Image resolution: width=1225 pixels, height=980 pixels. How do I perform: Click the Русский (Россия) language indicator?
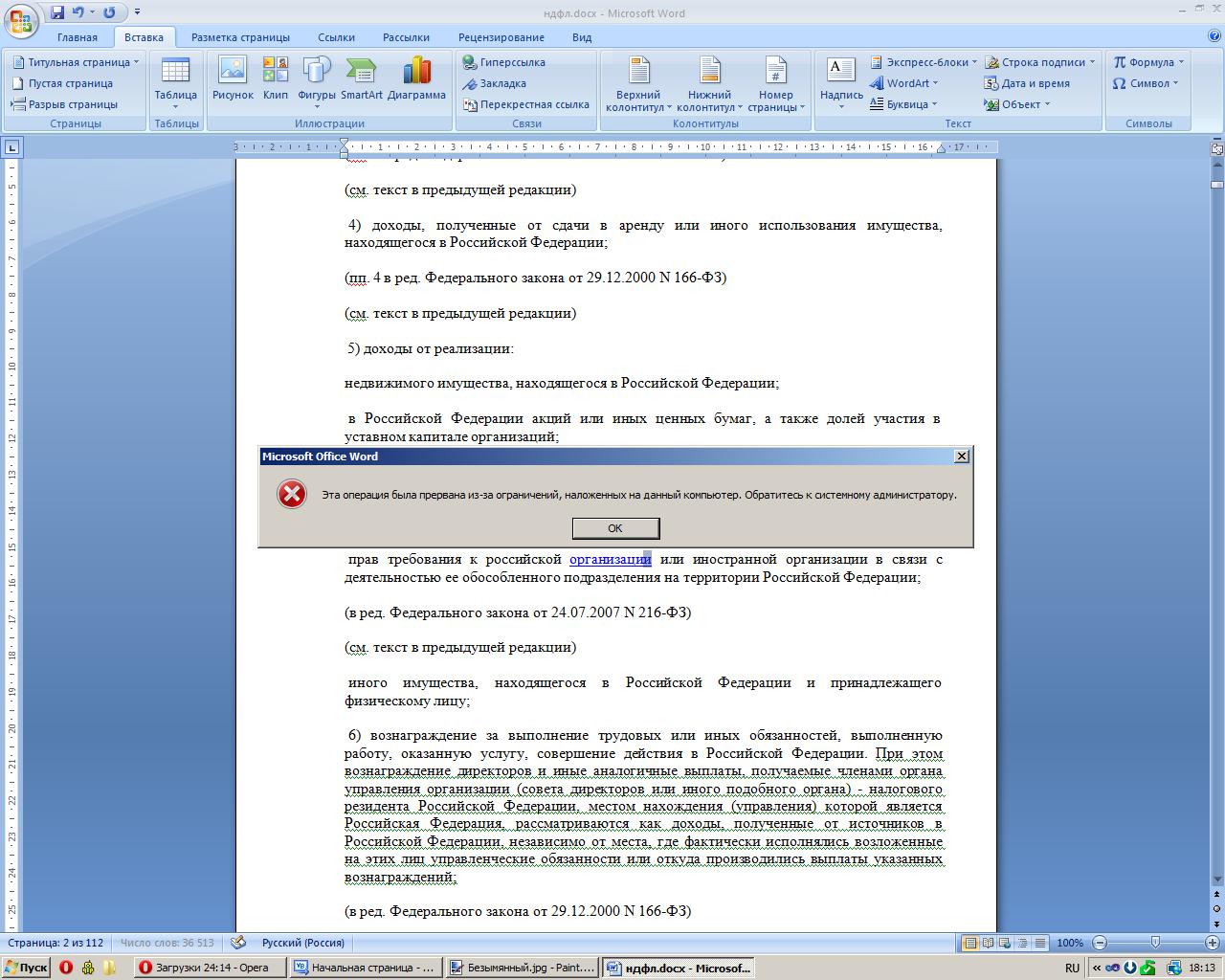[x=302, y=943]
